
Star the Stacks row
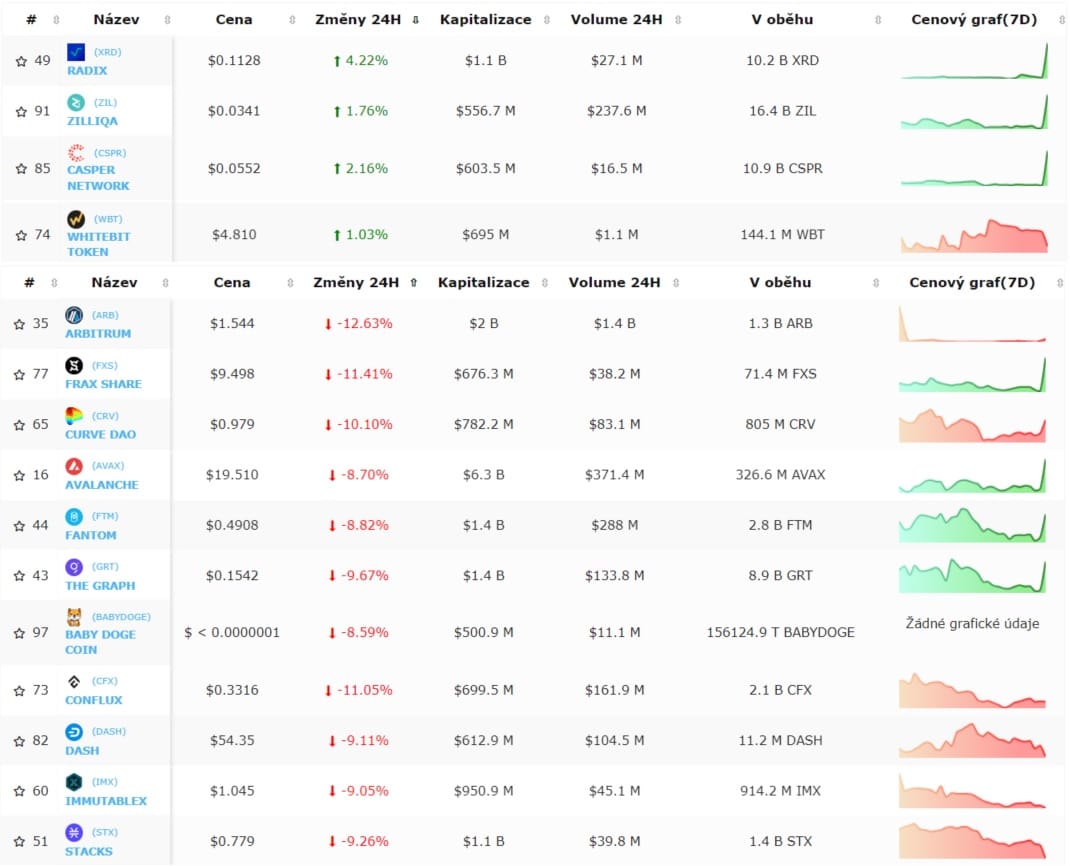[19, 842]
